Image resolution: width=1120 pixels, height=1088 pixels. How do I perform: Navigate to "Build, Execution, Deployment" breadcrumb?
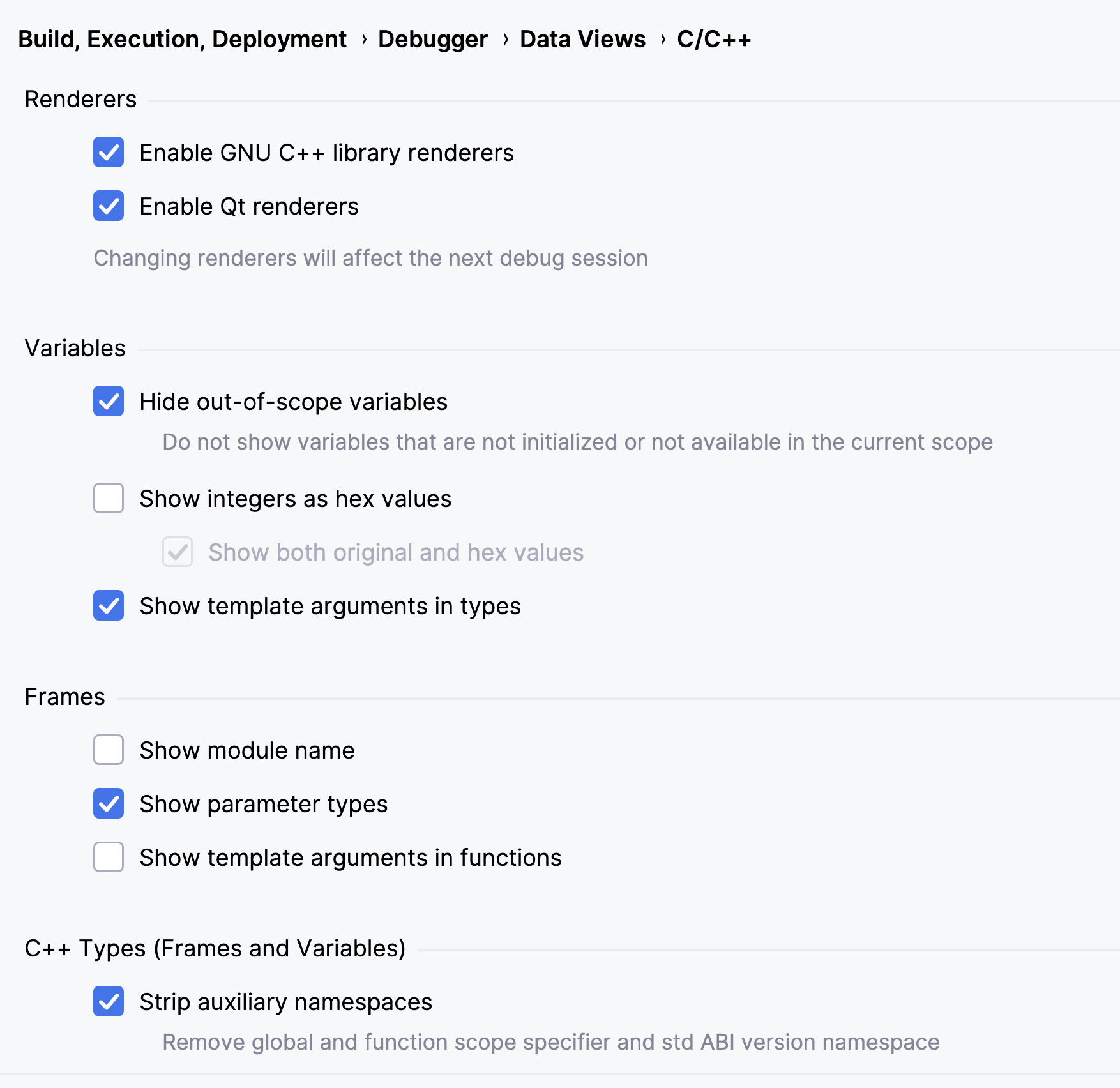(181, 39)
